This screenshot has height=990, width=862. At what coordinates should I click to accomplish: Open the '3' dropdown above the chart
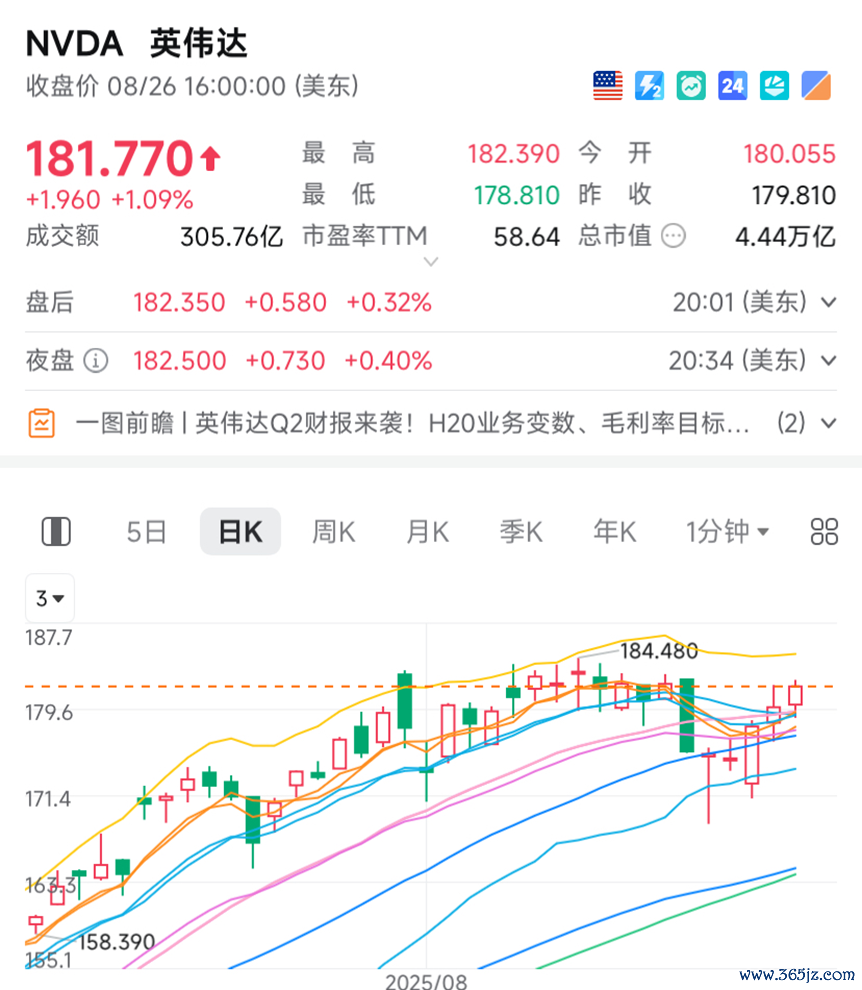click(49, 599)
